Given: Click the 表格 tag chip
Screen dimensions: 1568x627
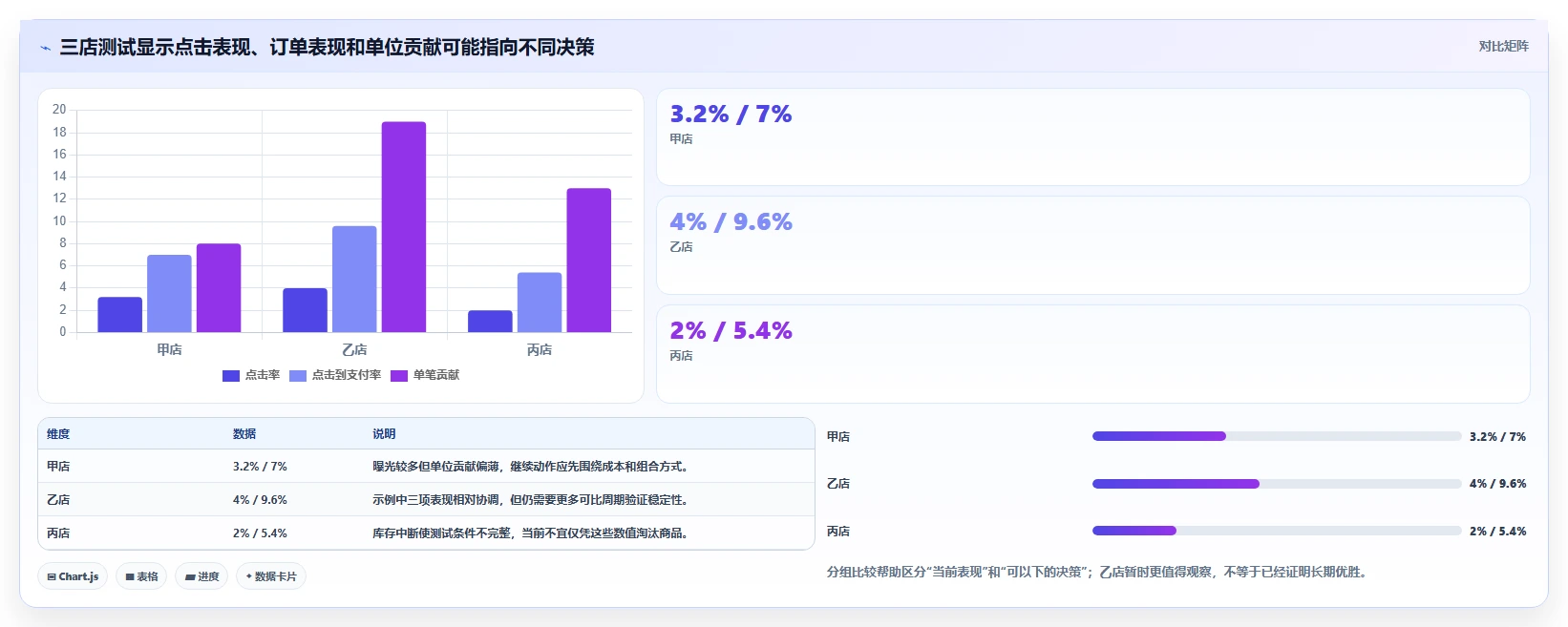Looking at the screenshot, I should [141, 576].
